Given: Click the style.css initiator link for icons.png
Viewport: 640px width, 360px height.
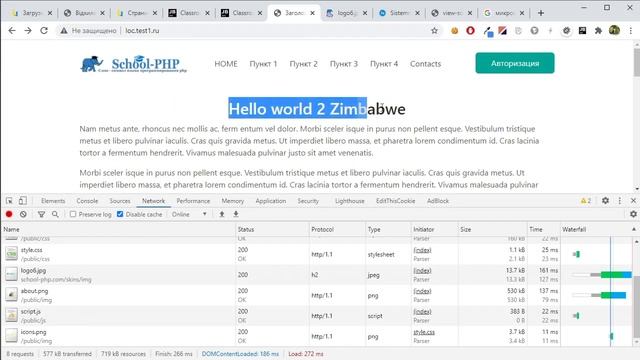Looking at the screenshot, I should [x=424, y=332].
